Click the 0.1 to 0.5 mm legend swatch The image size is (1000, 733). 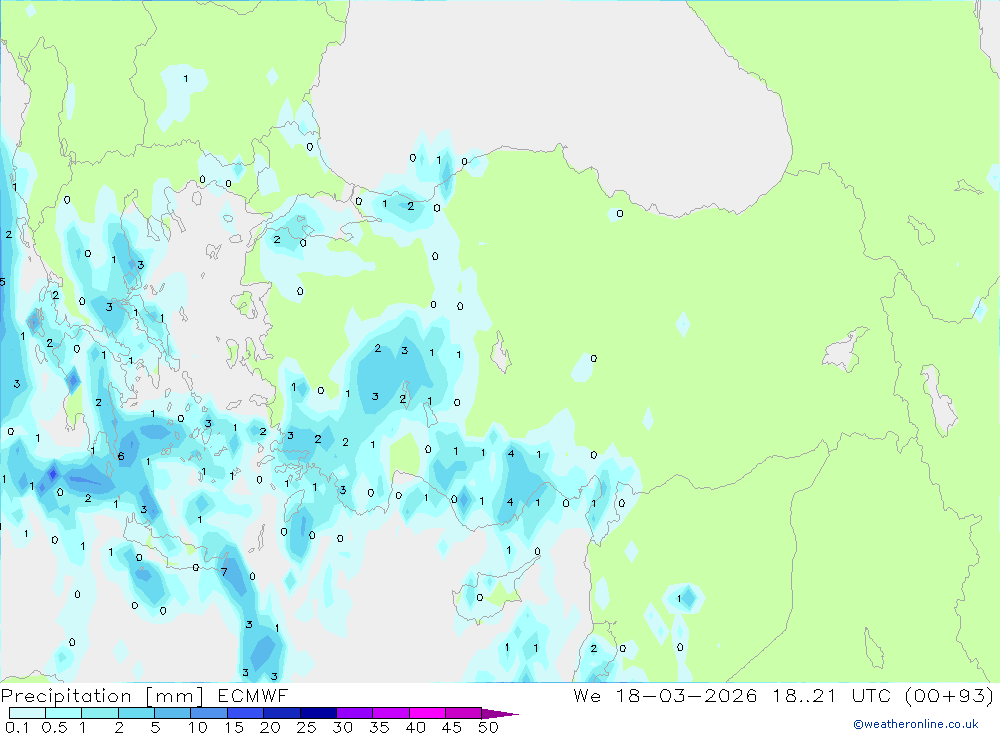(x=27, y=713)
